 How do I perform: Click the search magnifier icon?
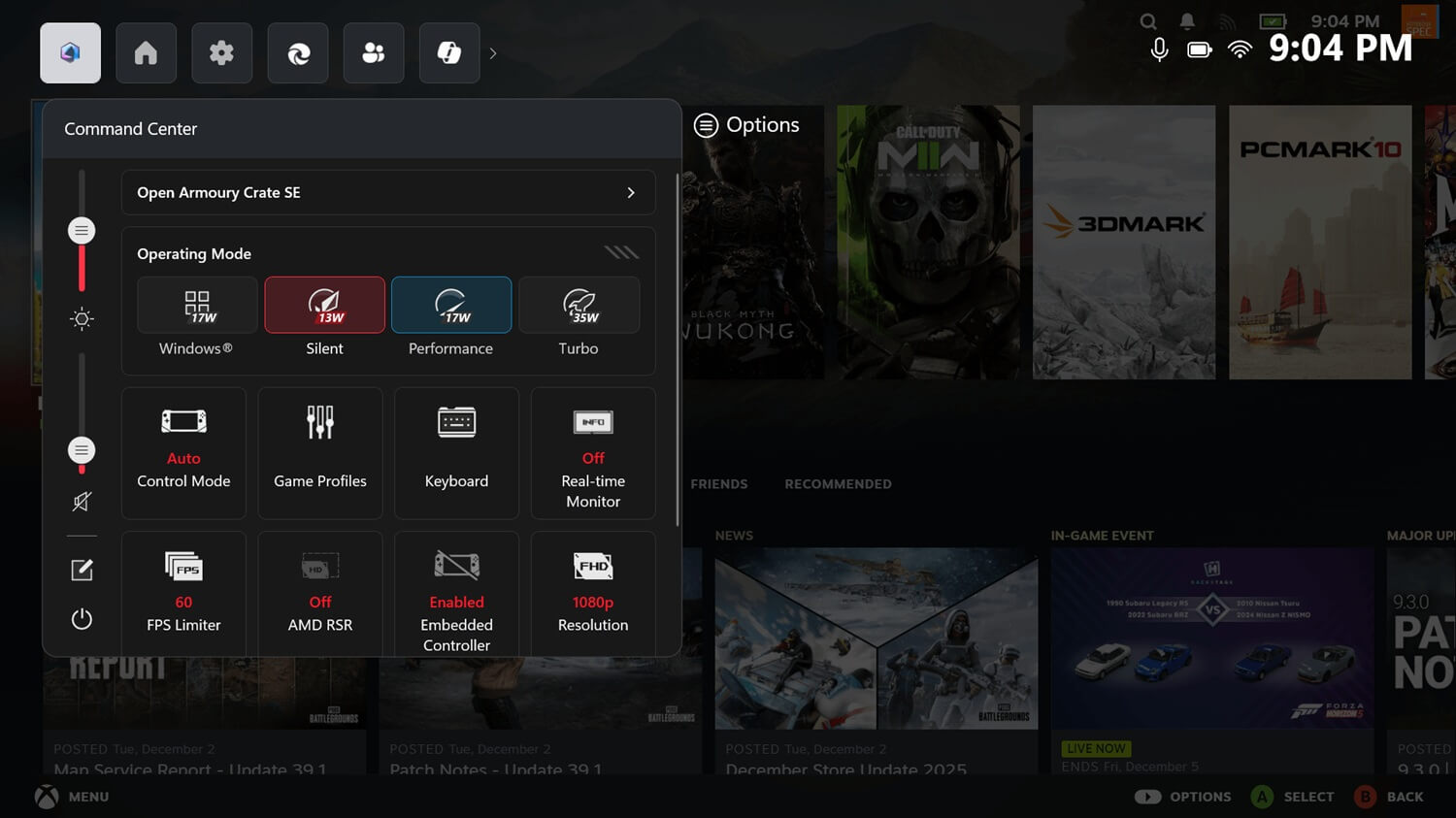pos(1148,21)
